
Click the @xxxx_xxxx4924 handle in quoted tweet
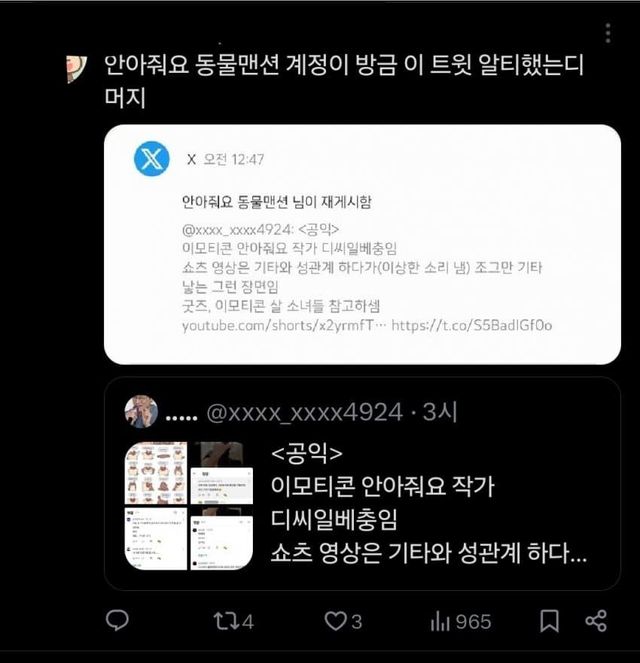[304, 412]
